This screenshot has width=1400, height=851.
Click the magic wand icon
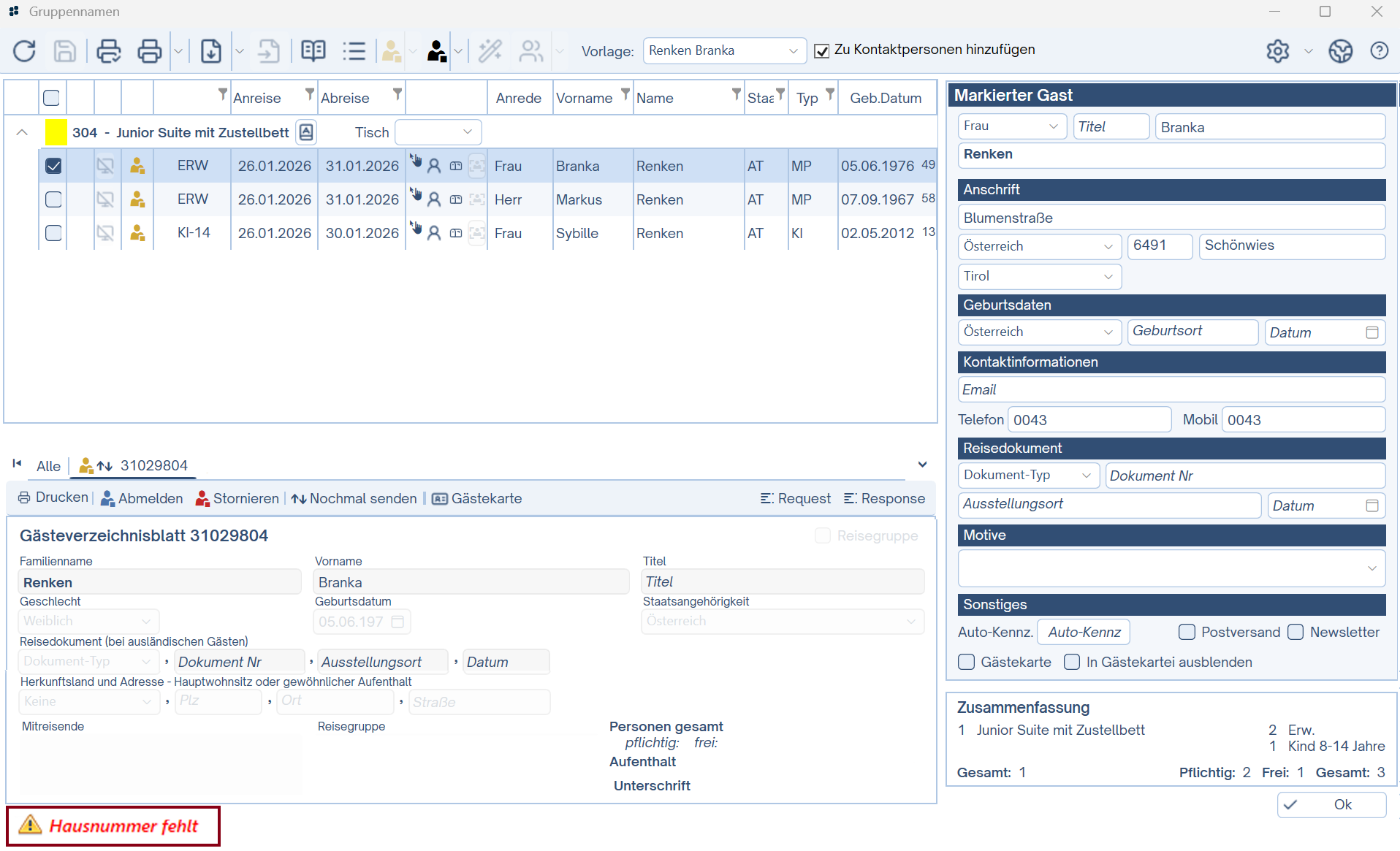tap(490, 51)
